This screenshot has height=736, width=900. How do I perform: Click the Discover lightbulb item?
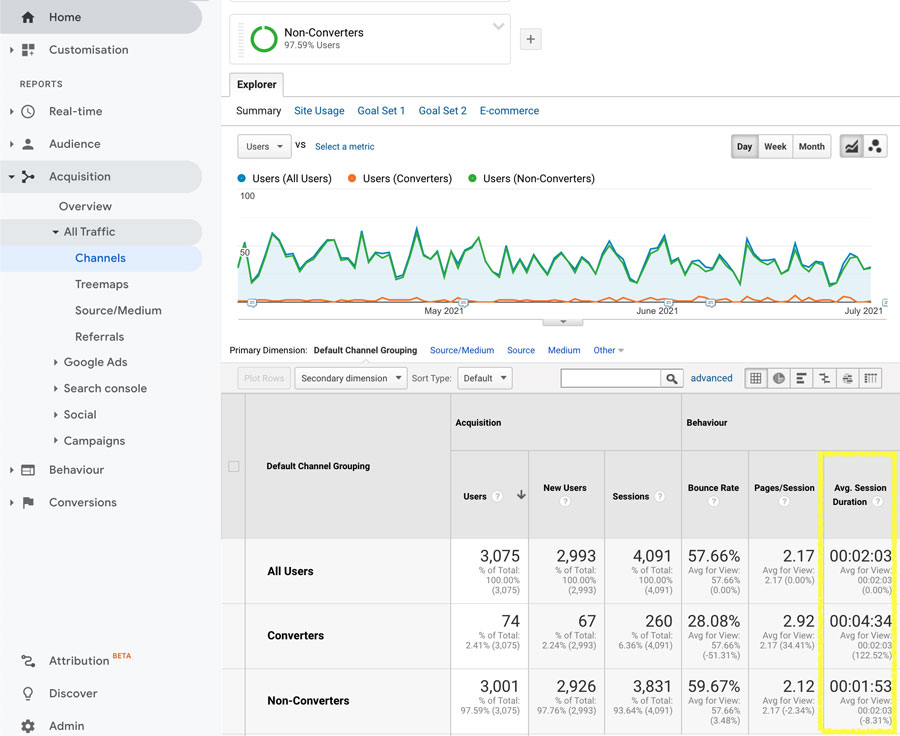[x=28, y=693]
